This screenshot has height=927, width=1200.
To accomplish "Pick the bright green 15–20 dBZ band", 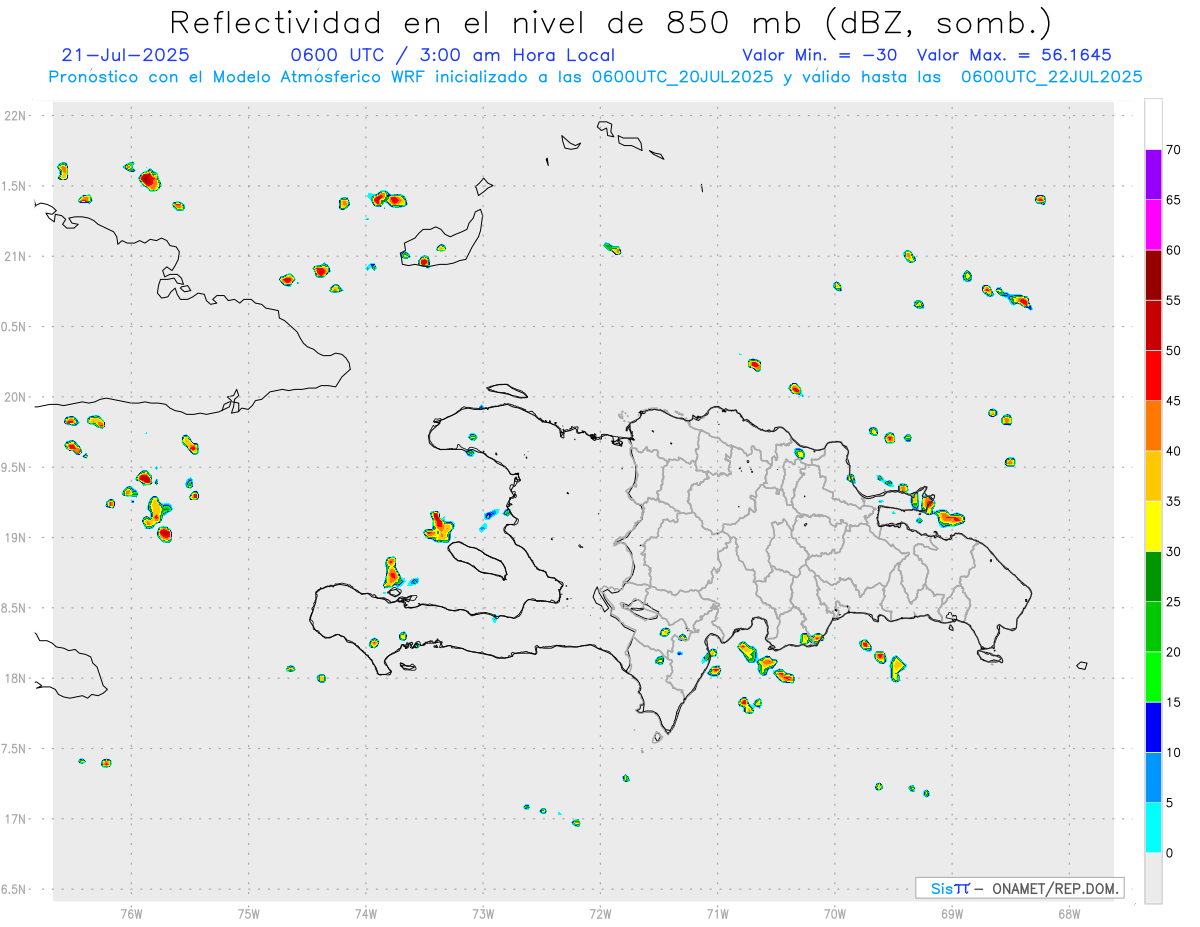I will 1153,677.
